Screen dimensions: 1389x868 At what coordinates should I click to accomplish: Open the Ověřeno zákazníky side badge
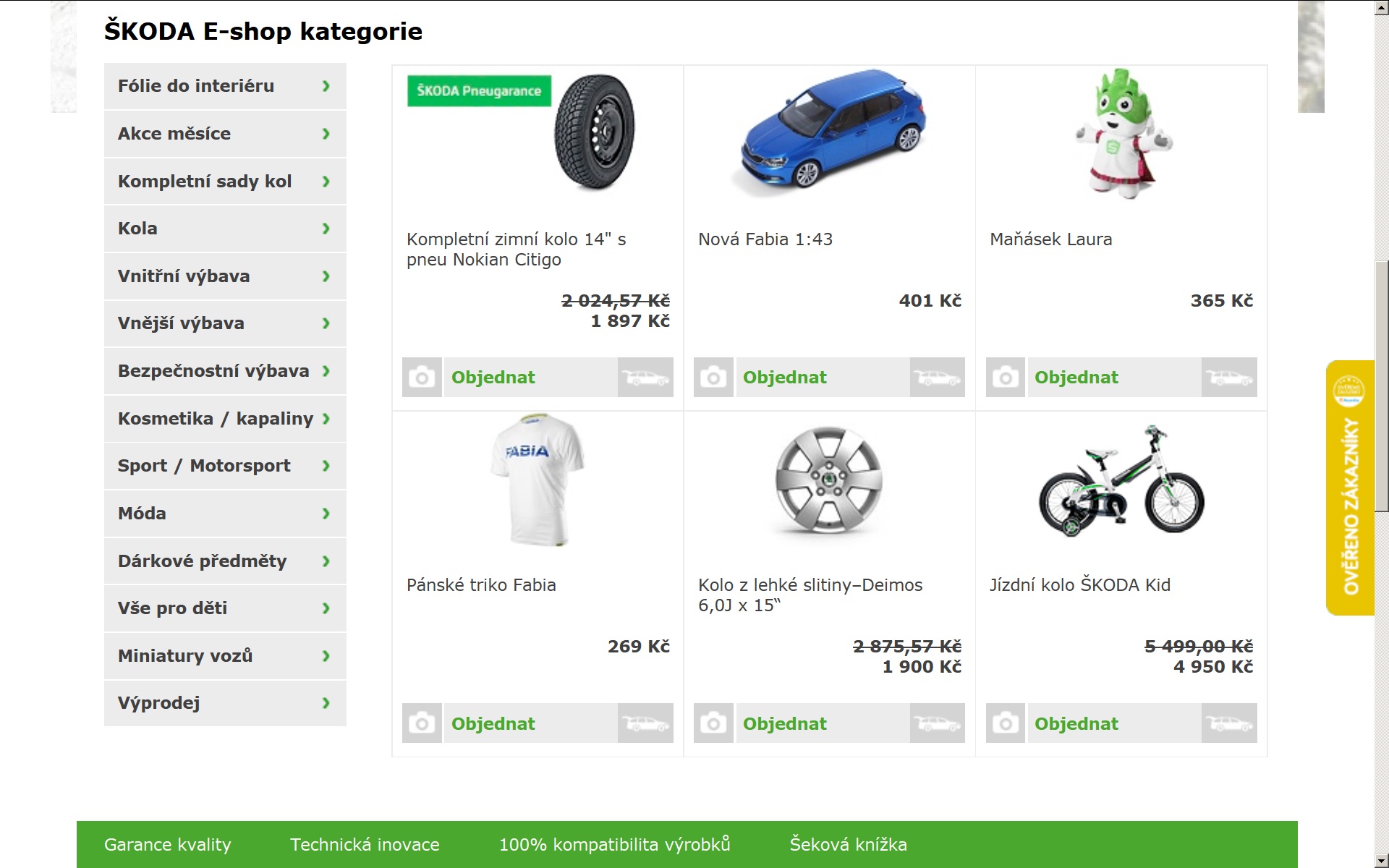point(1350,488)
